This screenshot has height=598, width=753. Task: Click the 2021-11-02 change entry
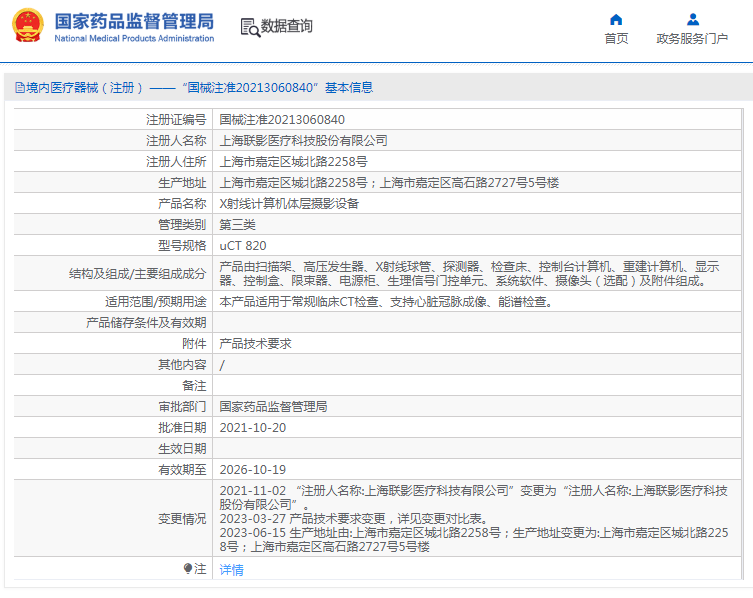(474, 498)
